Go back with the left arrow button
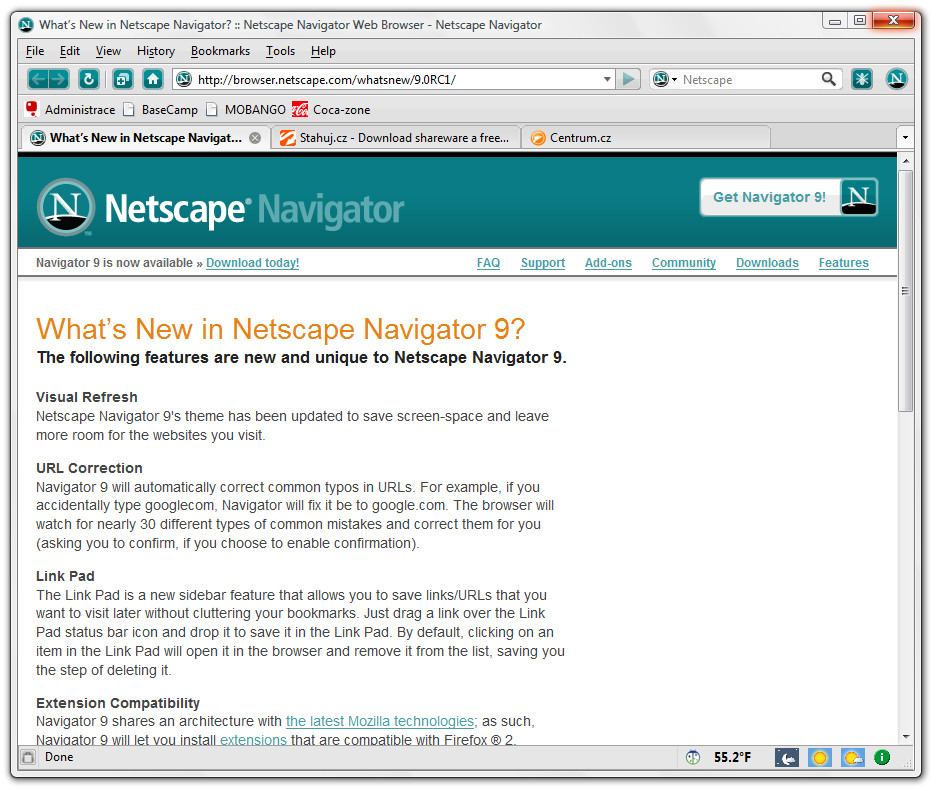This screenshot has height=791, width=936. pyautogui.click(x=38, y=79)
